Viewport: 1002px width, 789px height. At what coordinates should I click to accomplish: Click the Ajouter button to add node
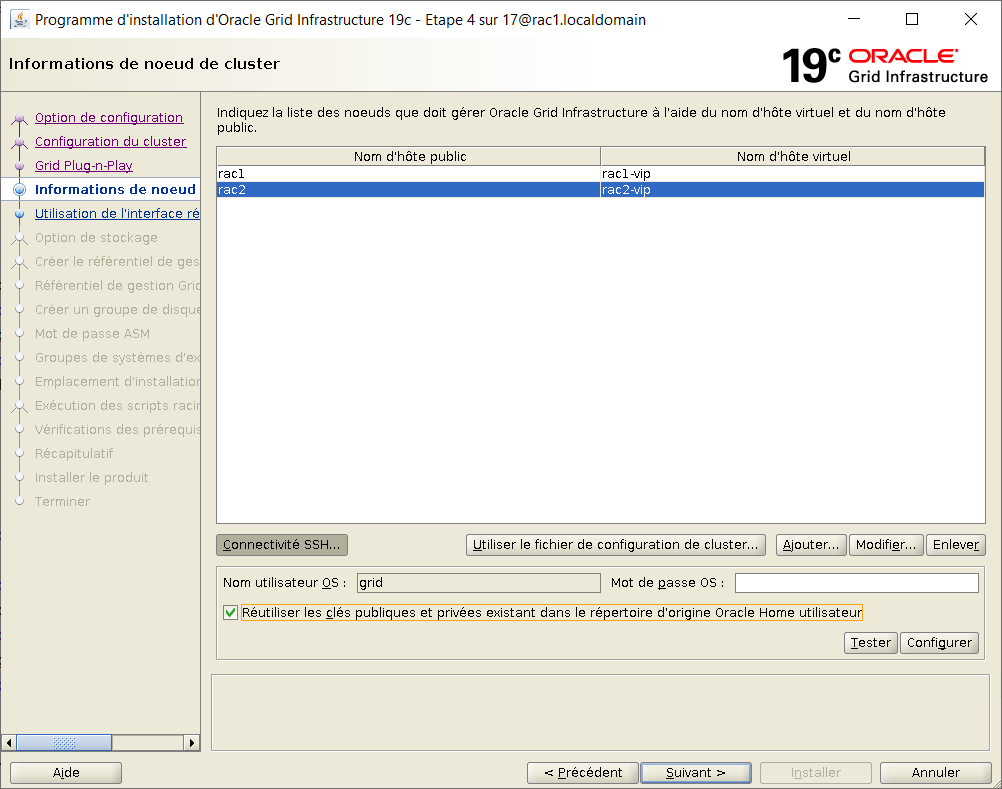[x=811, y=545]
